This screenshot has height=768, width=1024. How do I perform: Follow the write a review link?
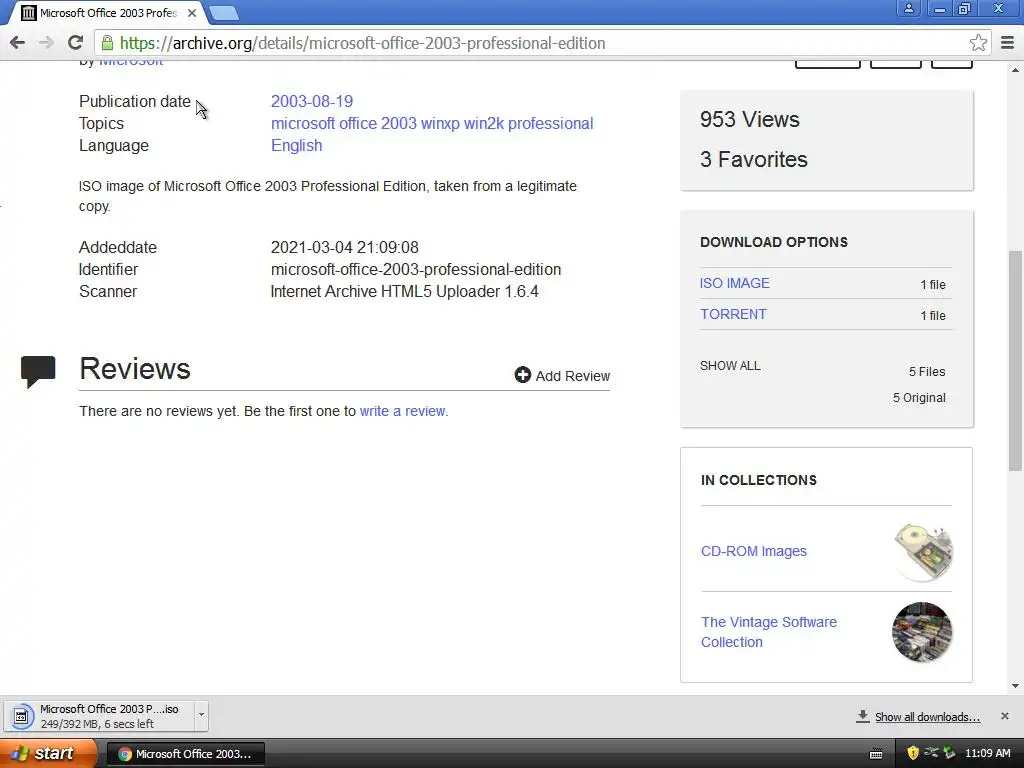tap(403, 411)
